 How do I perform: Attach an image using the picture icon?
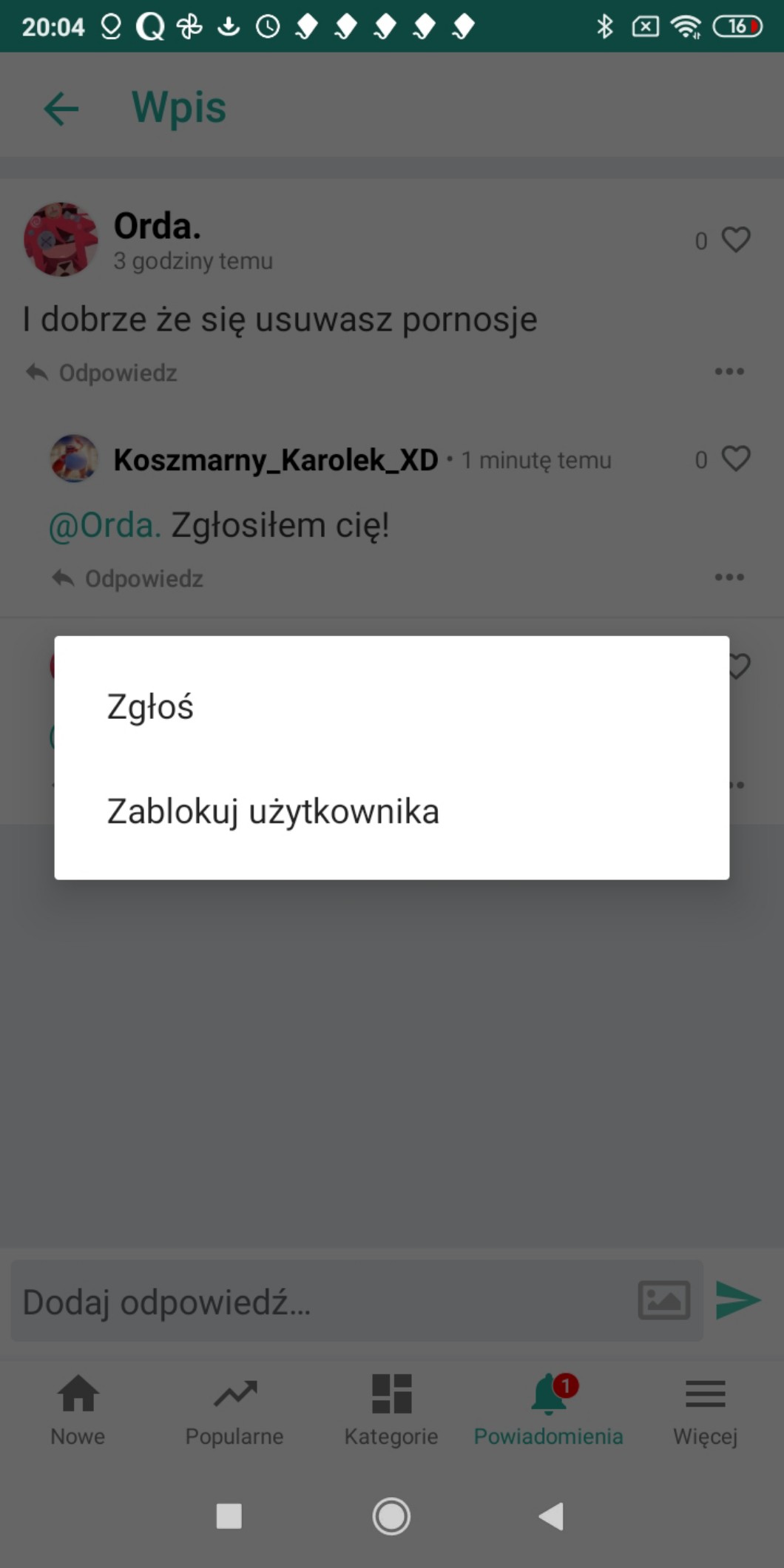[664, 1300]
